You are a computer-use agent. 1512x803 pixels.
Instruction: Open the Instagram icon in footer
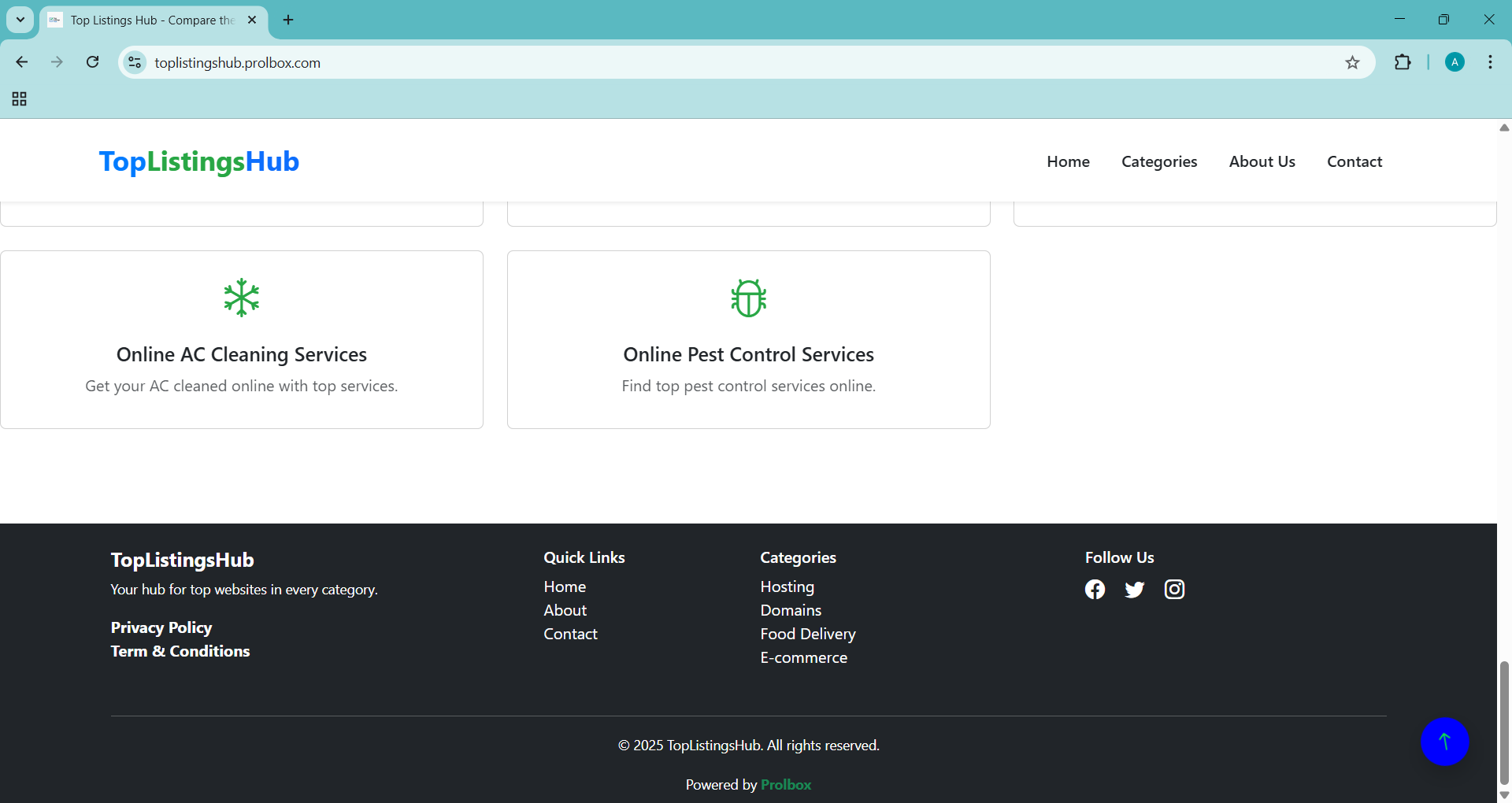(x=1174, y=590)
